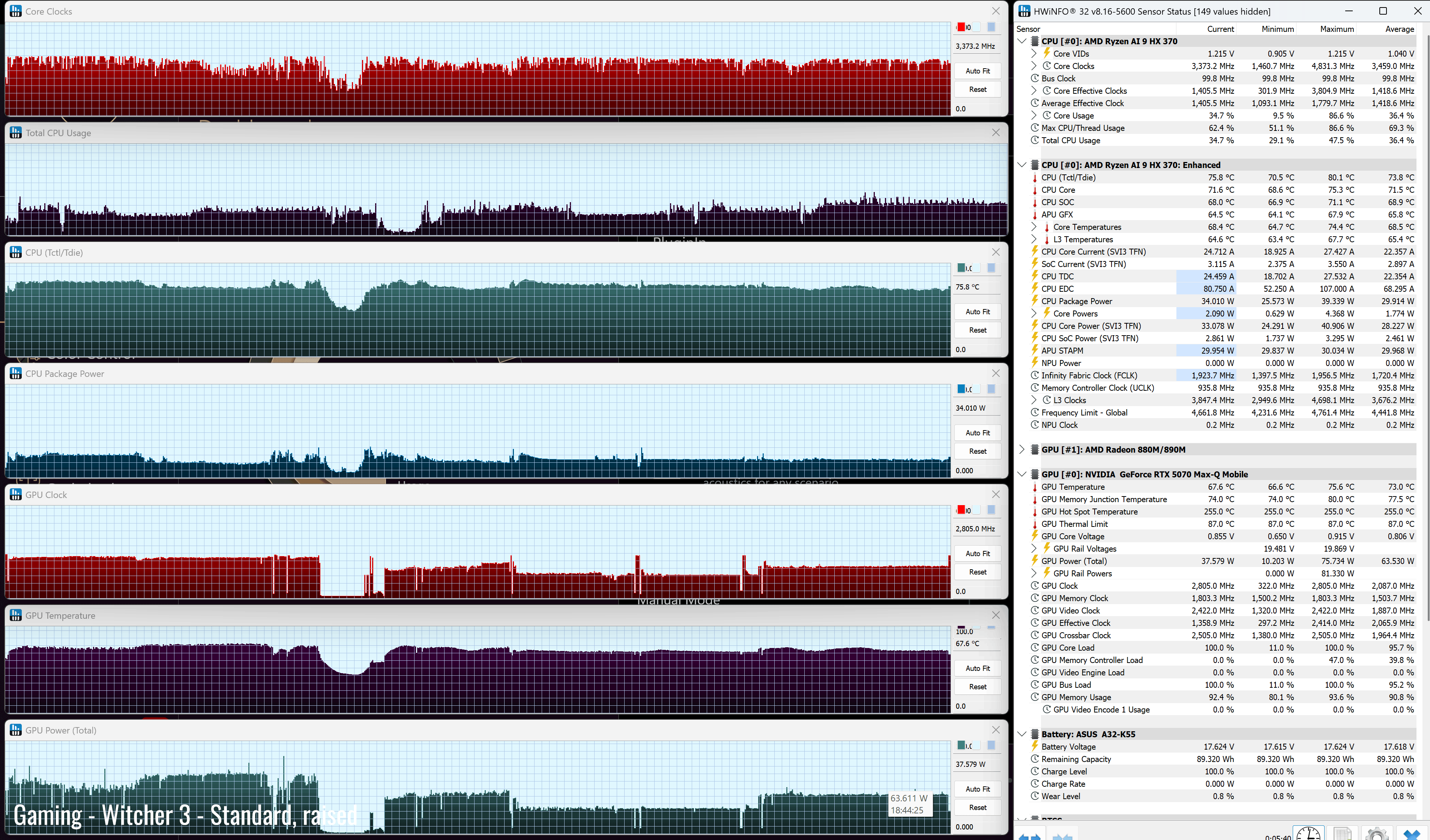Select the APU STAPM sensor row
This screenshot has height=840, width=1430.
click(x=1222, y=351)
